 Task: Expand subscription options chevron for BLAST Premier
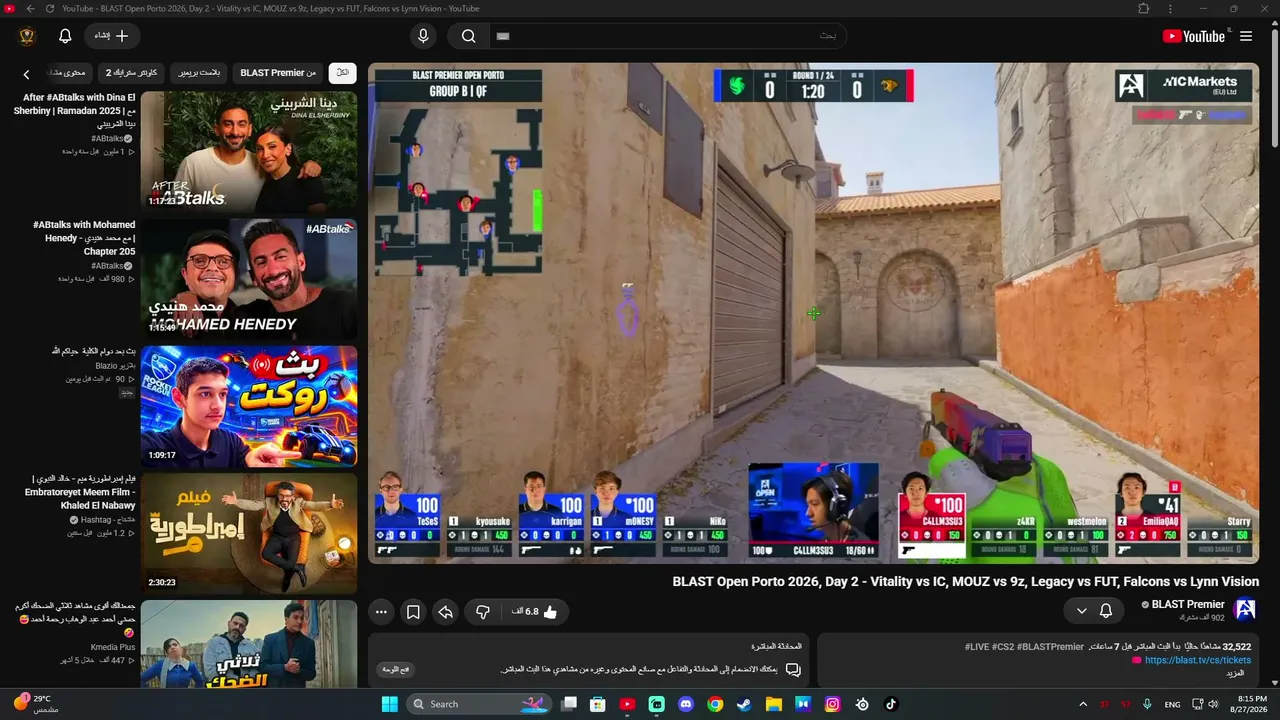coord(1081,610)
